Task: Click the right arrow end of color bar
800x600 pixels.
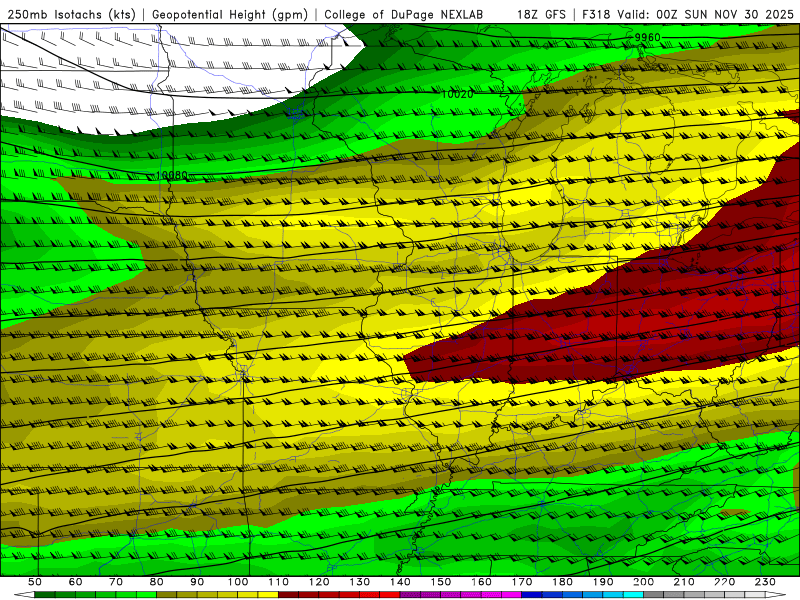Action: point(776,594)
